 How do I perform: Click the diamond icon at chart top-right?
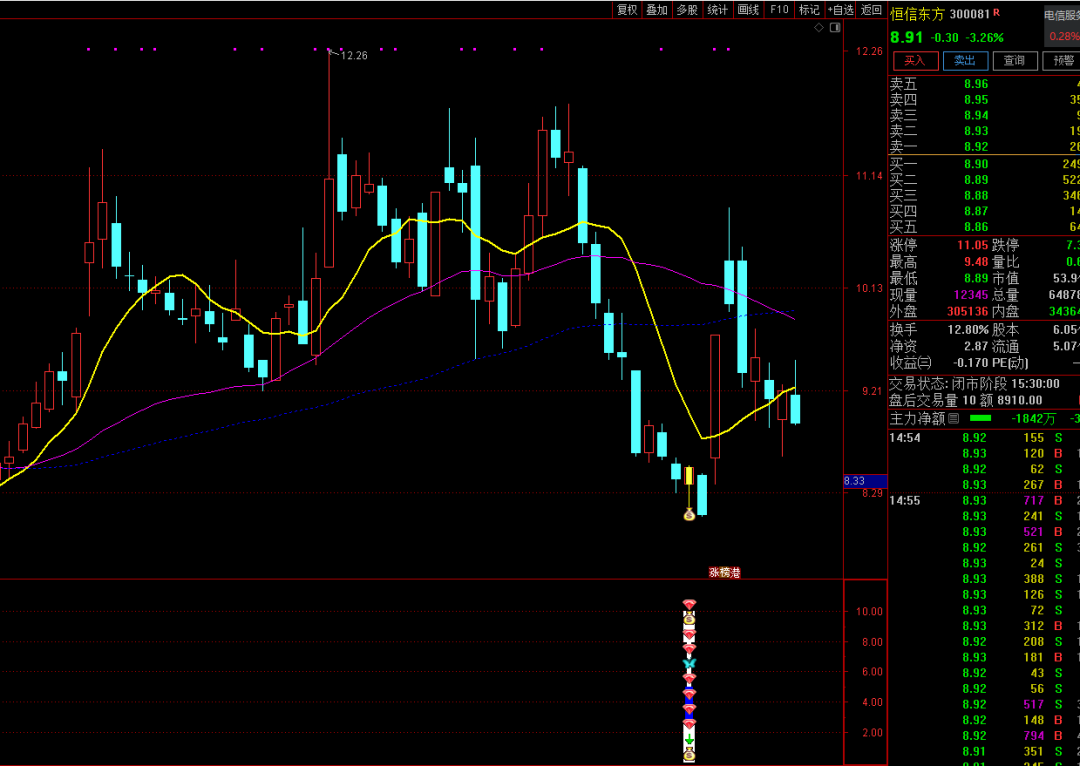(819, 28)
